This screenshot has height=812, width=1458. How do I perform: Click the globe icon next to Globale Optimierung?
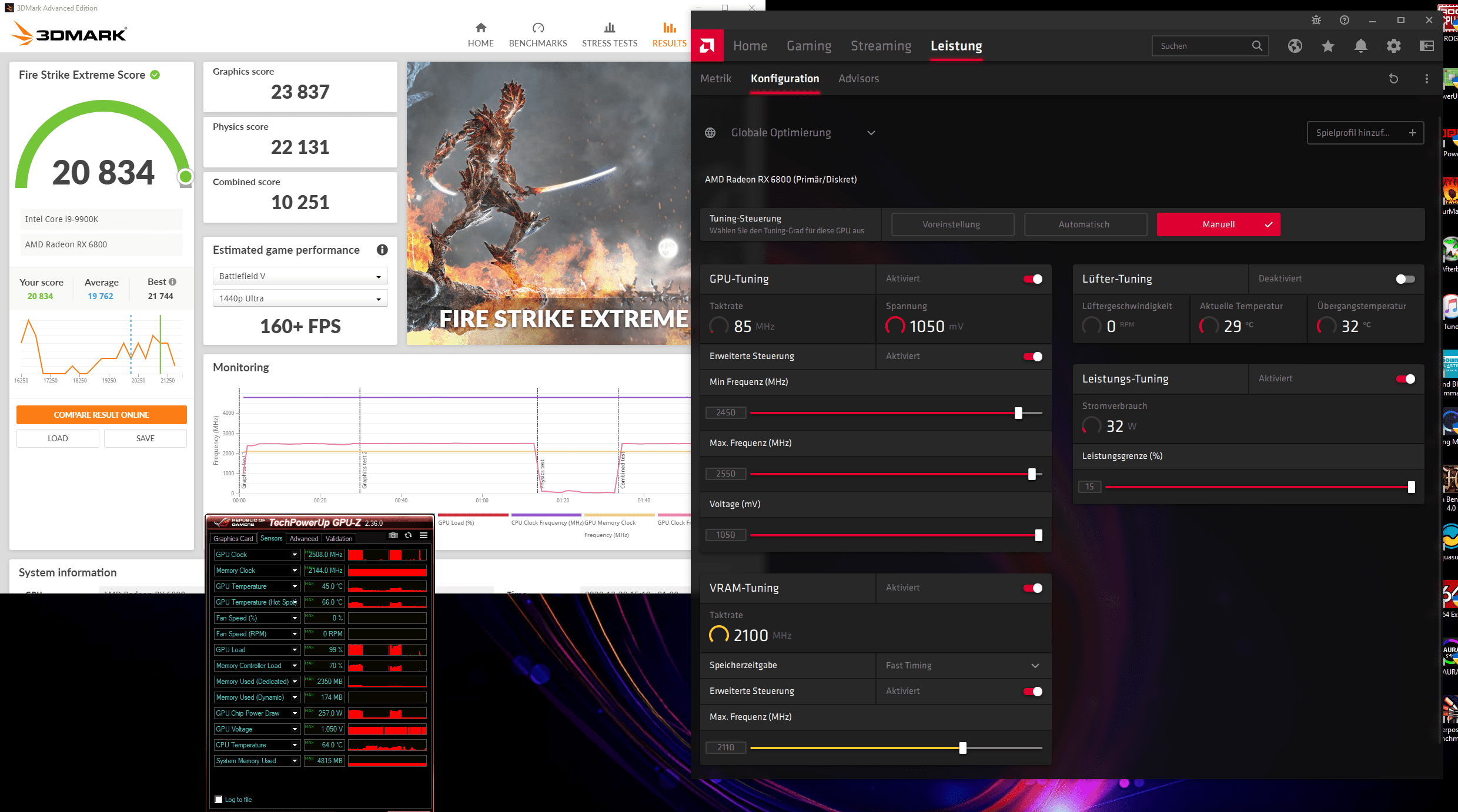(710, 133)
